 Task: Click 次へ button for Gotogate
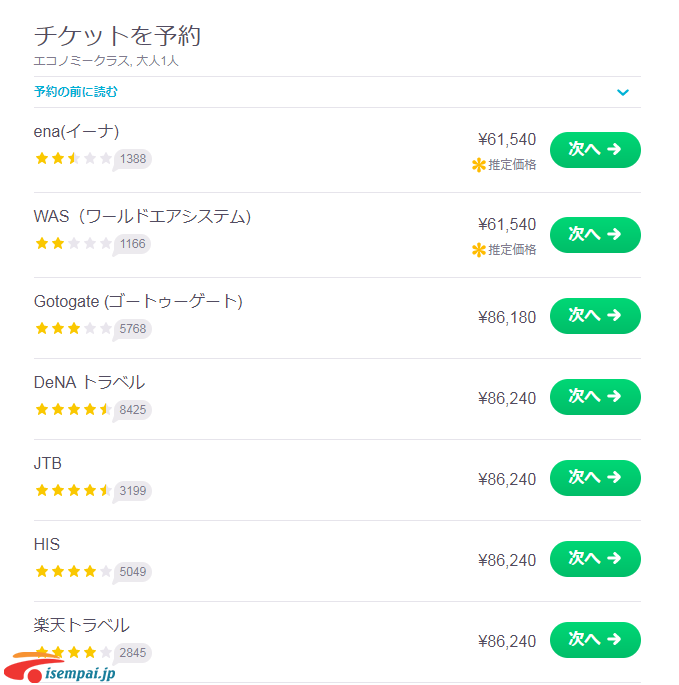pyautogui.click(x=595, y=316)
